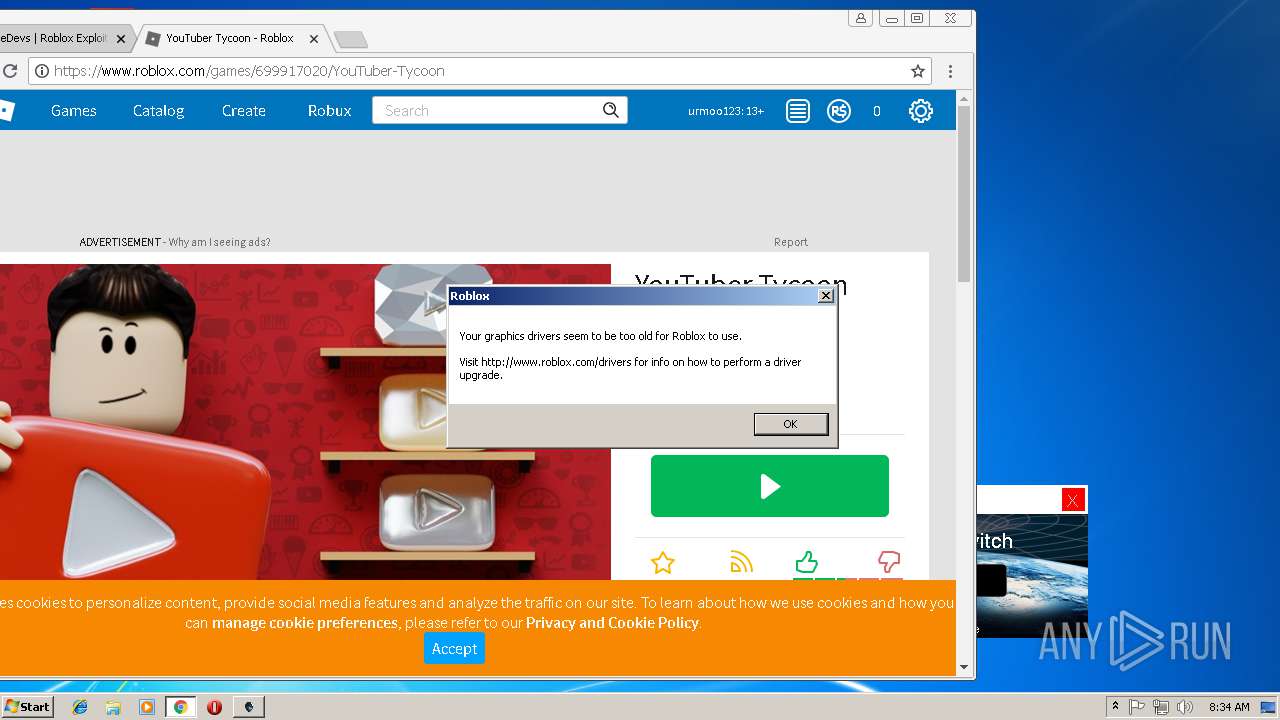Click the clock showing 8:34 AM
This screenshot has height=720, width=1280.
(x=1228, y=707)
